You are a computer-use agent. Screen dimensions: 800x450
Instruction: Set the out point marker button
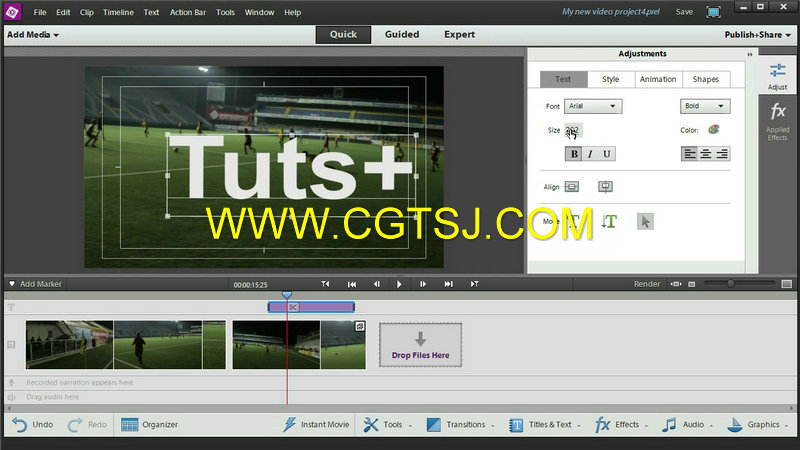474,284
